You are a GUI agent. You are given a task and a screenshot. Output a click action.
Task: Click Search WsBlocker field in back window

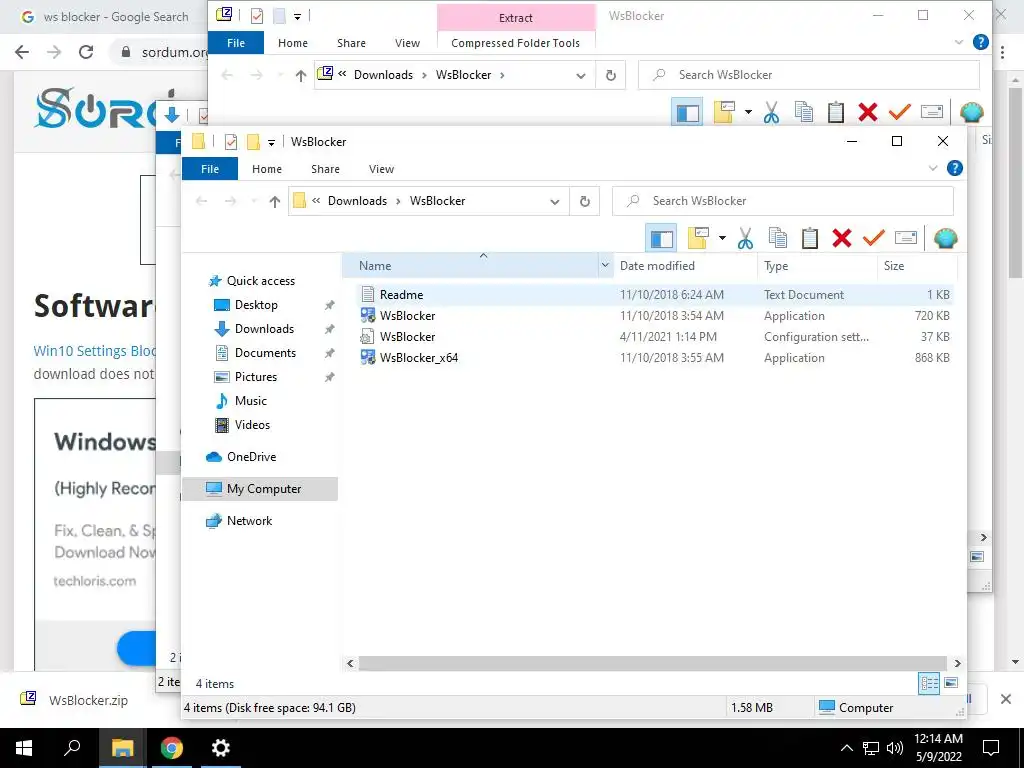pos(808,75)
